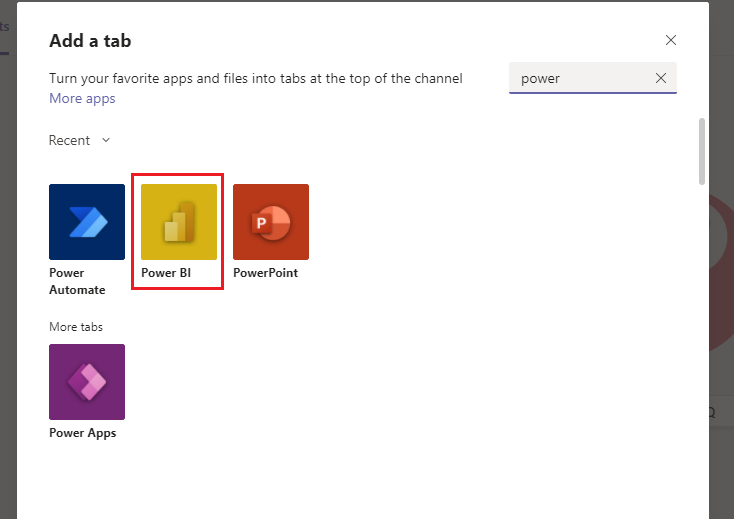Select the partially hidden channel tab behind dialog
Image resolution: width=734 pixels, height=519 pixels.
pos(5,28)
